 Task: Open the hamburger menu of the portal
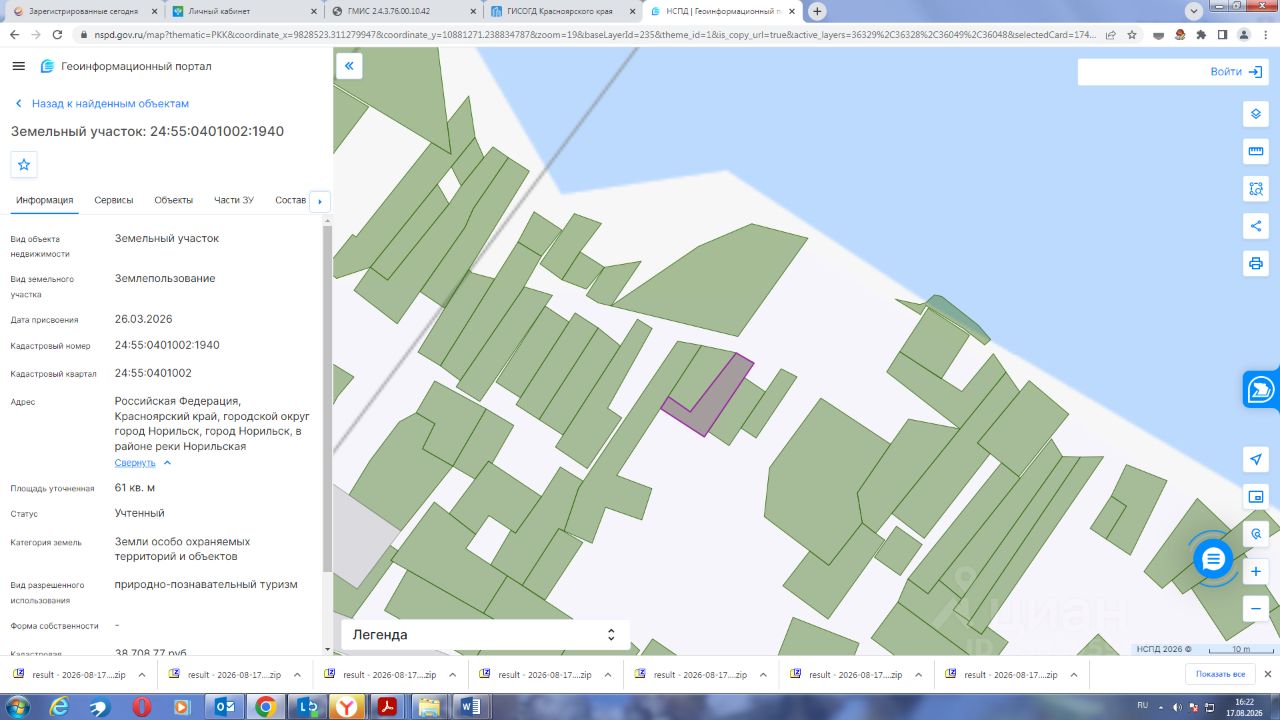pos(18,66)
